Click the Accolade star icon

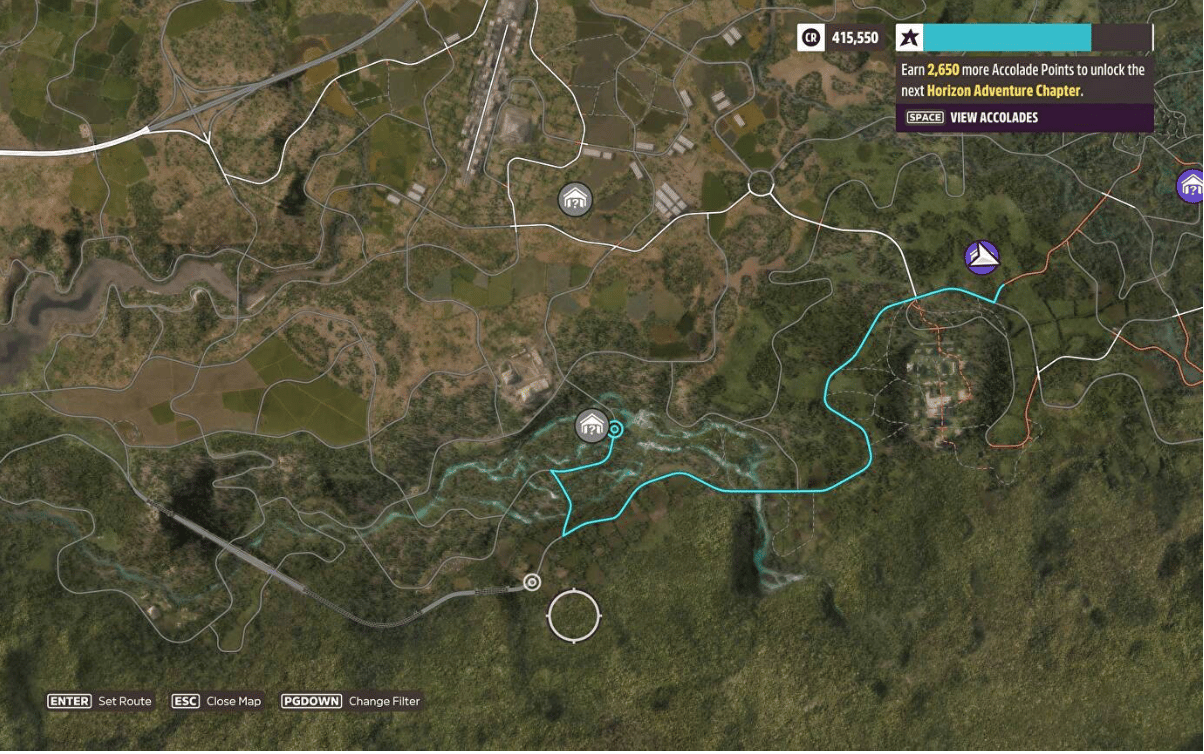(x=909, y=38)
